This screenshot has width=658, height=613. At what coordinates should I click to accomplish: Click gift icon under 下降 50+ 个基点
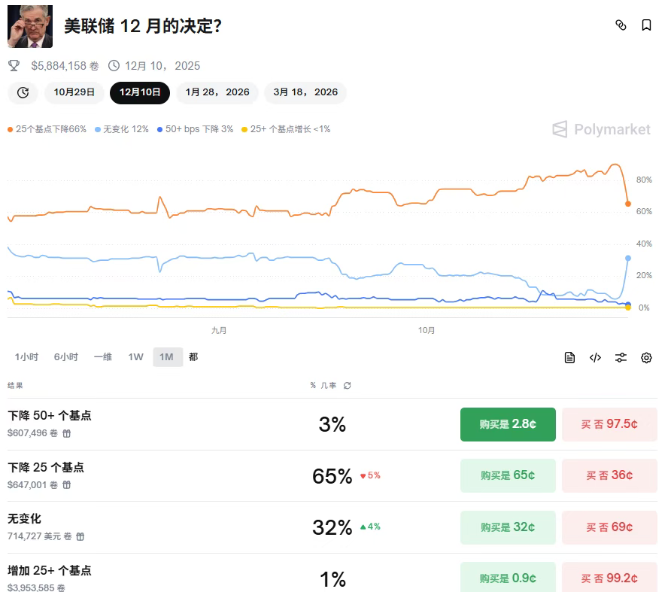67,433
